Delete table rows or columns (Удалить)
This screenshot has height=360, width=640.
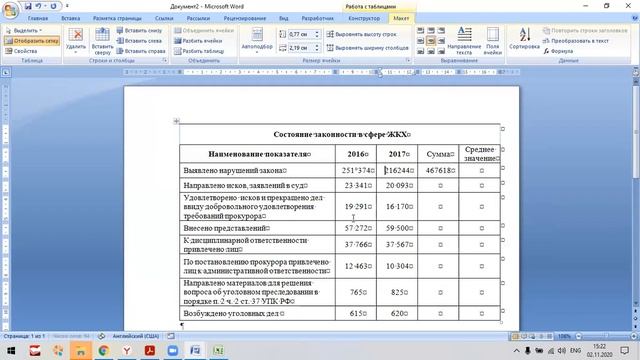click(76, 41)
